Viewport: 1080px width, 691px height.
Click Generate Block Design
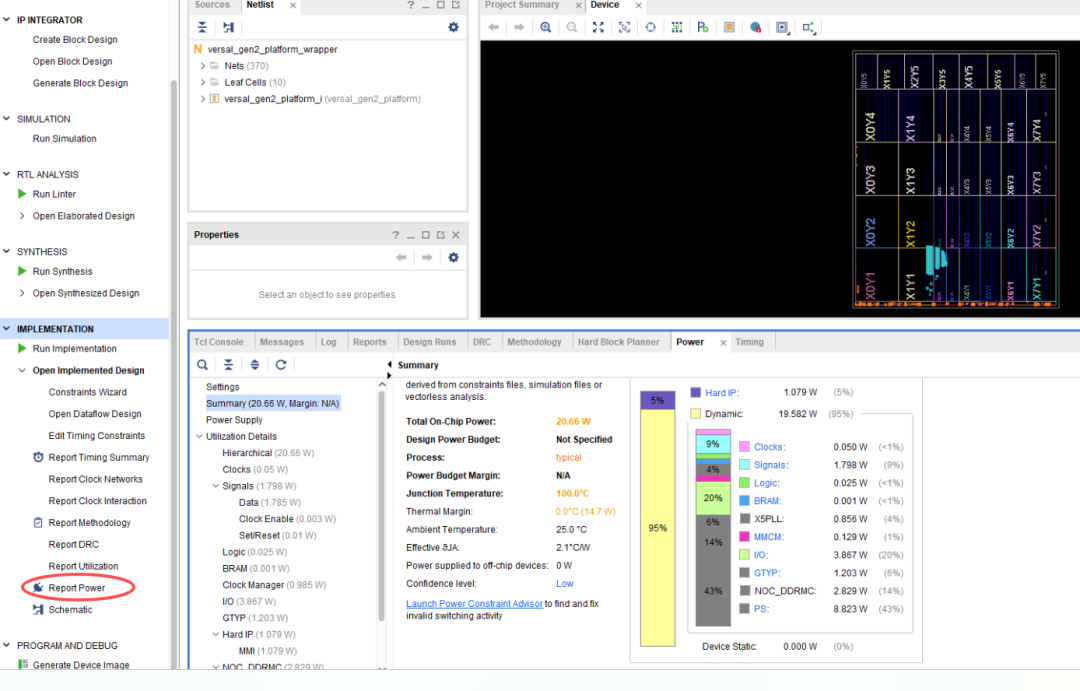(x=81, y=83)
